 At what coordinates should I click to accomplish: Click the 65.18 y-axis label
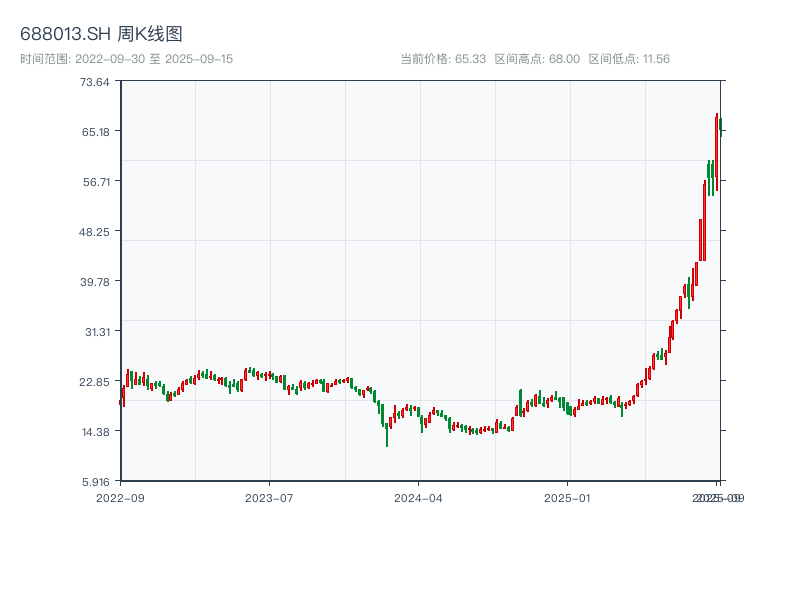[x=95, y=132]
